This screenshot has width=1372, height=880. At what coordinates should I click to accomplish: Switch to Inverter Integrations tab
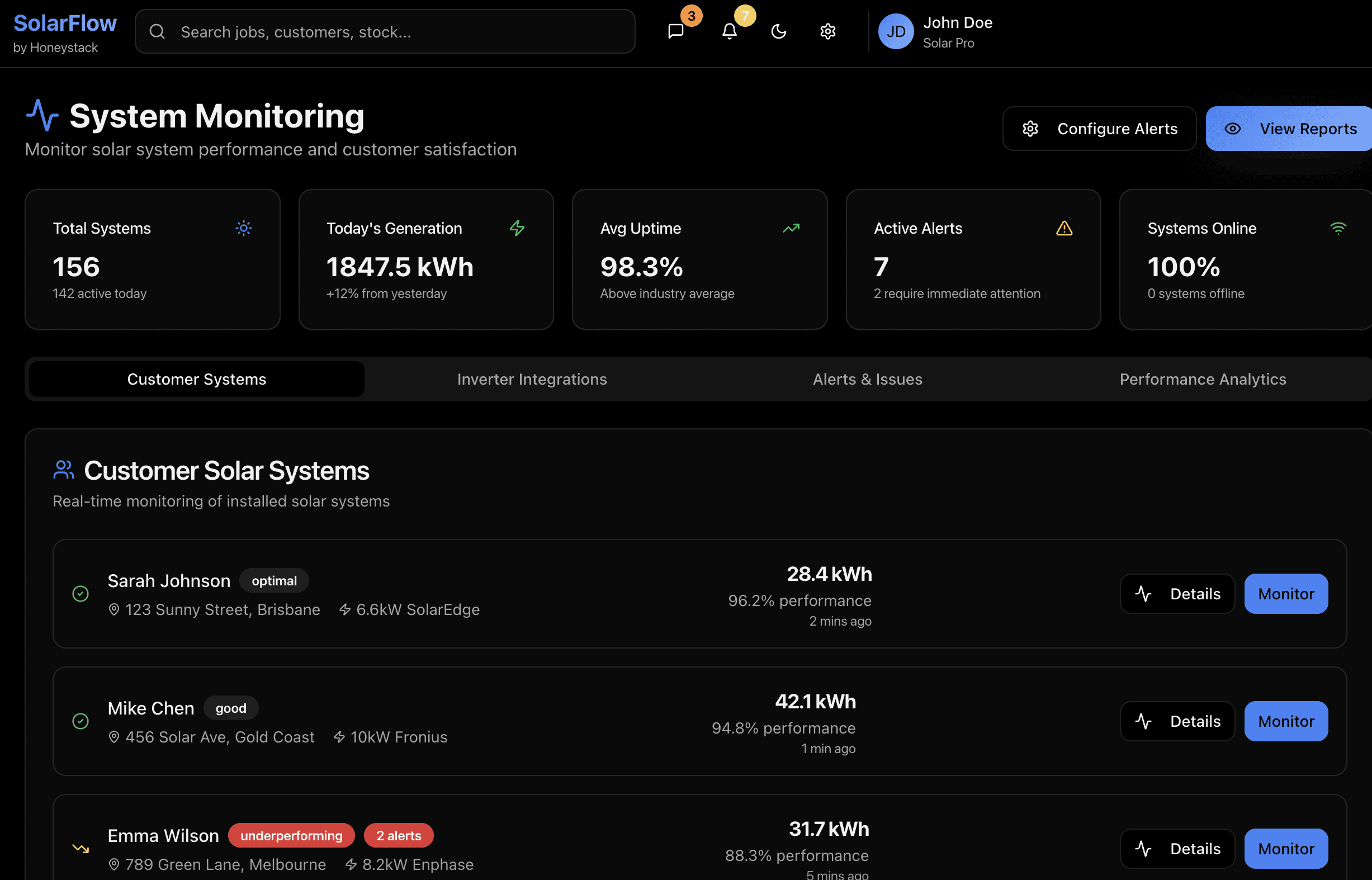tap(532, 379)
